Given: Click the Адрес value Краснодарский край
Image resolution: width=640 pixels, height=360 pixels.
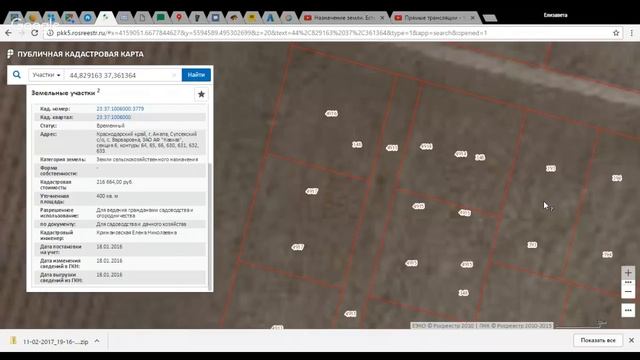Looking at the screenshot, I should 147,142.
